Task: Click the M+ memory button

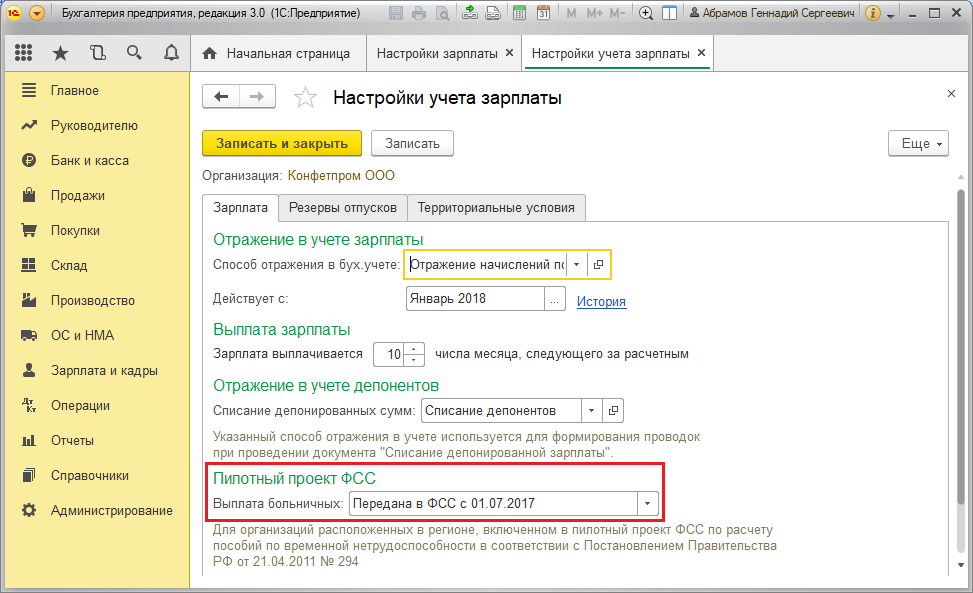Action: point(594,13)
